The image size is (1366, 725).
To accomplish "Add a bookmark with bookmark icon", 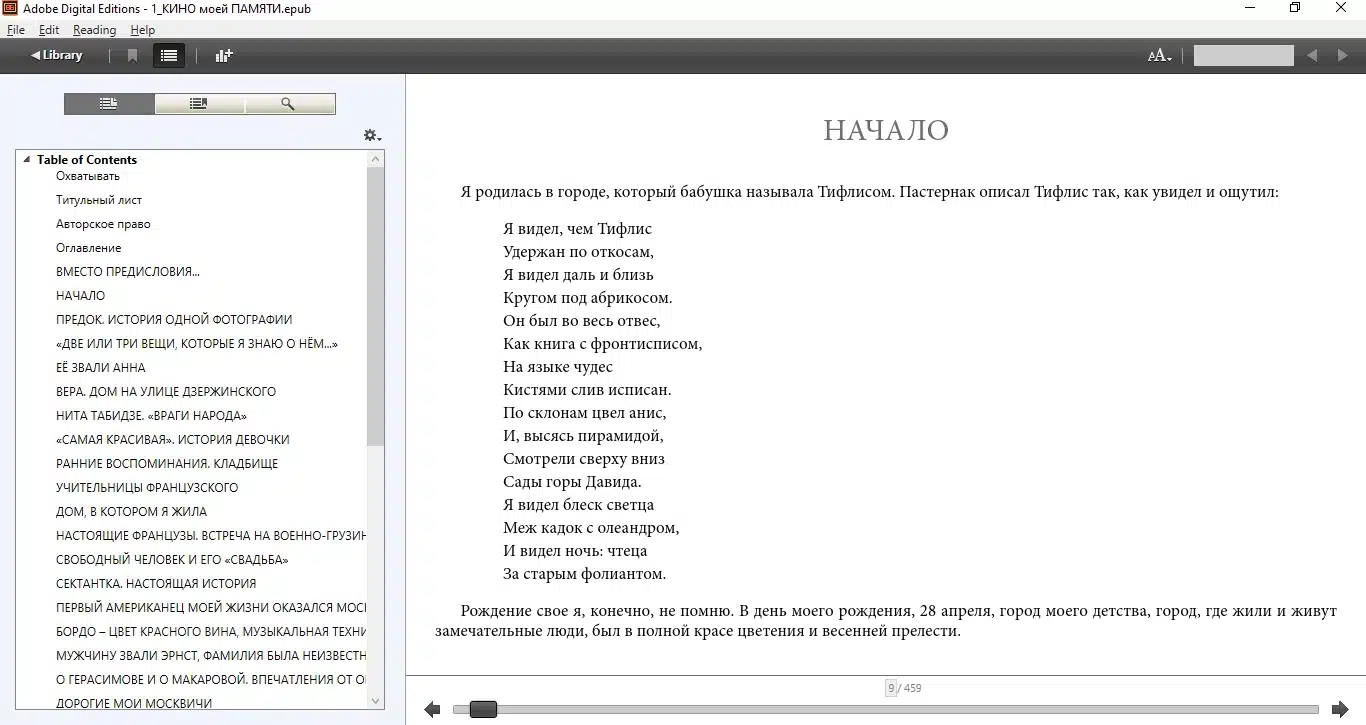I will coord(132,56).
